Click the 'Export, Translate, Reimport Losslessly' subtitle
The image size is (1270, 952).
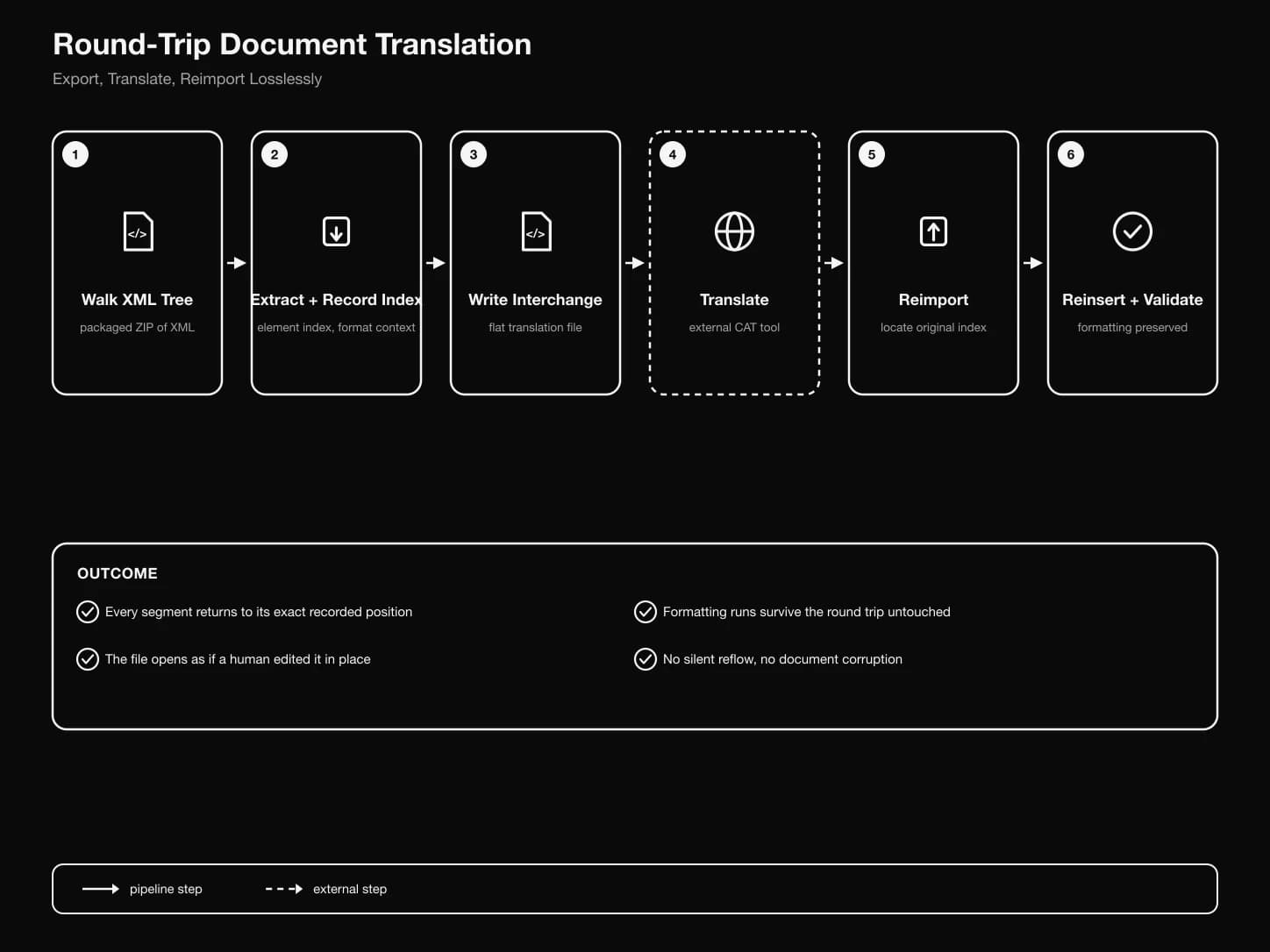click(x=187, y=79)
